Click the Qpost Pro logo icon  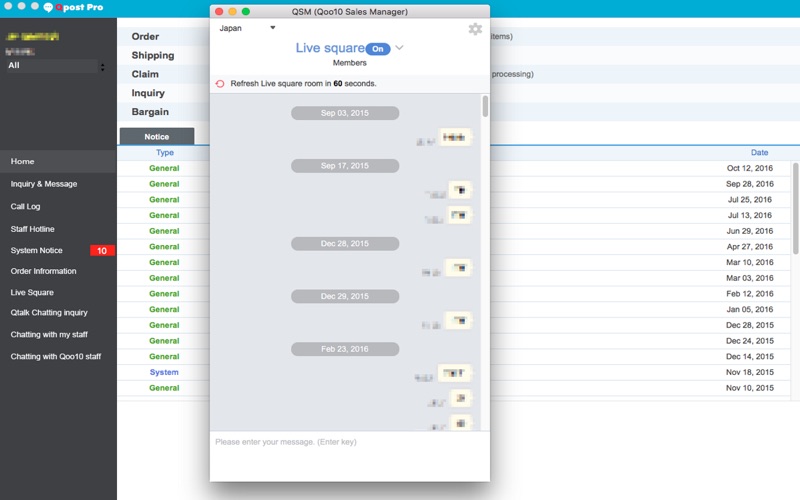pyautogui.click(x=48, y=7)
